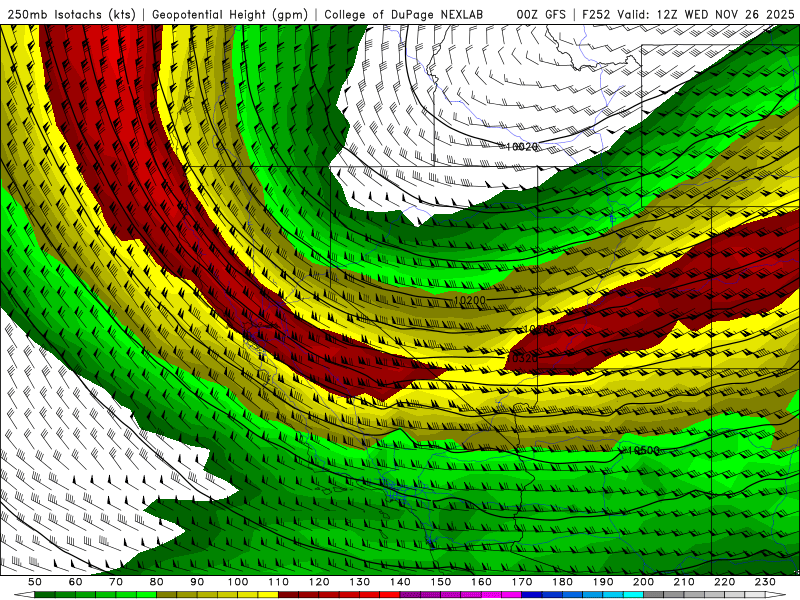Select the cyan swatch before 200
Screen dimensions: 800x600
(x=633, y=595)
